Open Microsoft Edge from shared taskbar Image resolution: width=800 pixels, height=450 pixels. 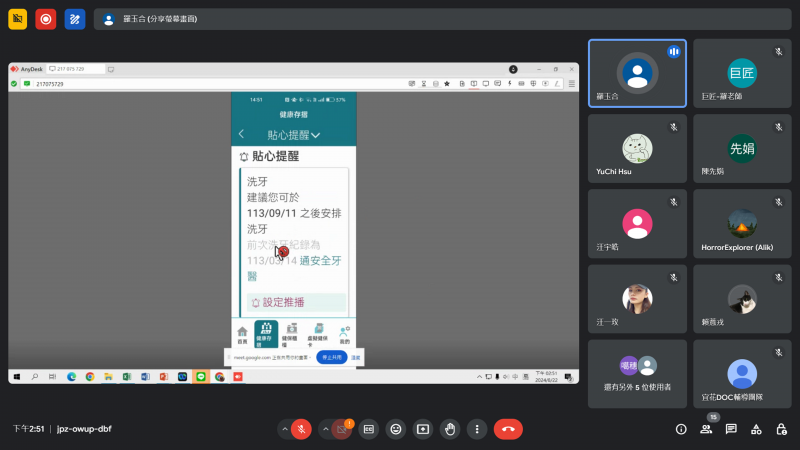pyautogui.click(x=71, y=377)
